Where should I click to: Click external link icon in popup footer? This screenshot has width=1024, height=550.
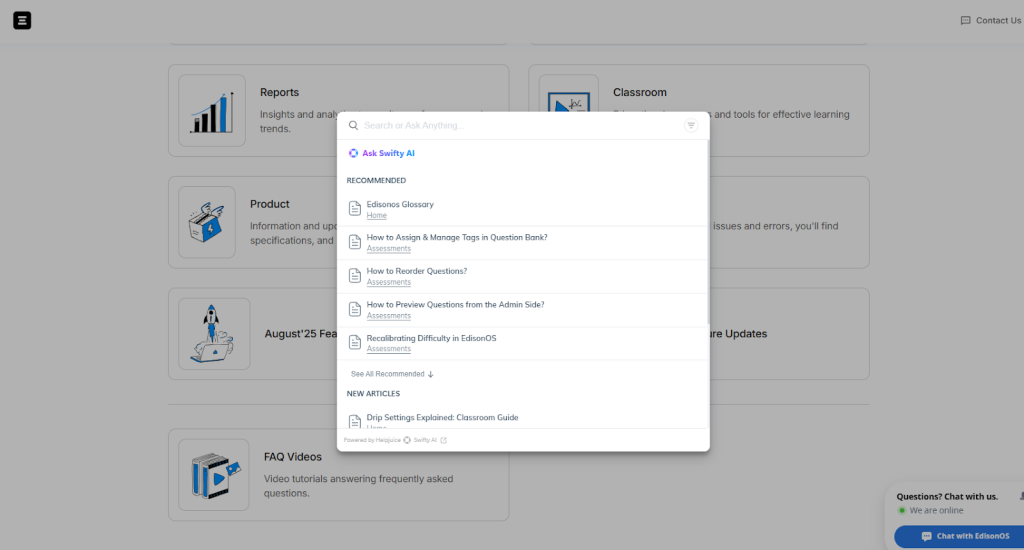pyautogui.click(x=443, y=440)
